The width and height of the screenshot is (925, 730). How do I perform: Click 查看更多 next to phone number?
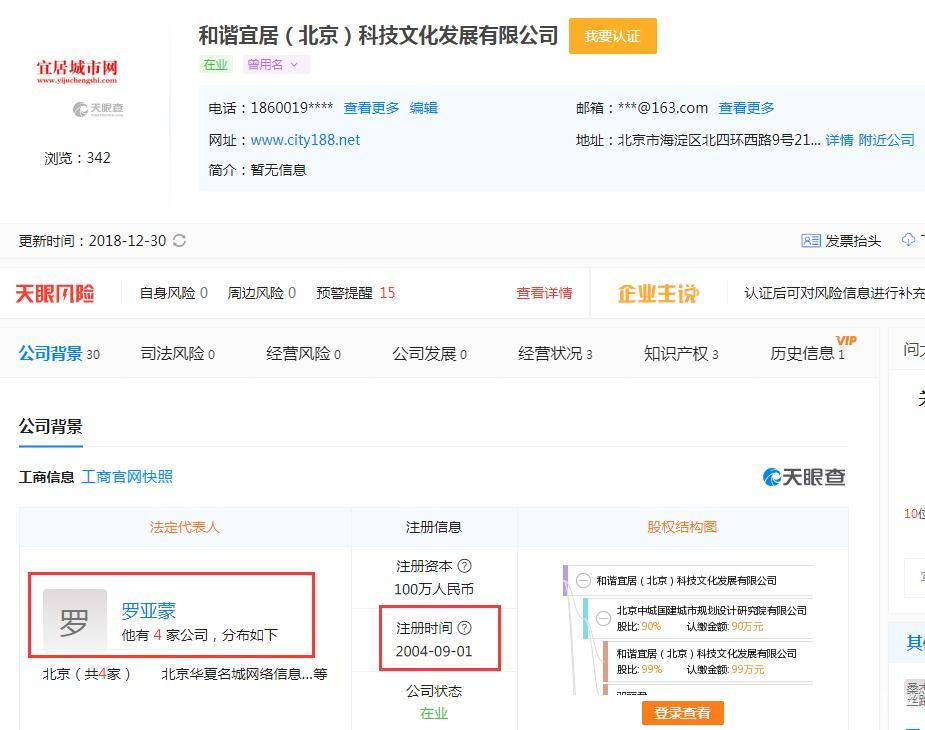[x=372, y=108]
